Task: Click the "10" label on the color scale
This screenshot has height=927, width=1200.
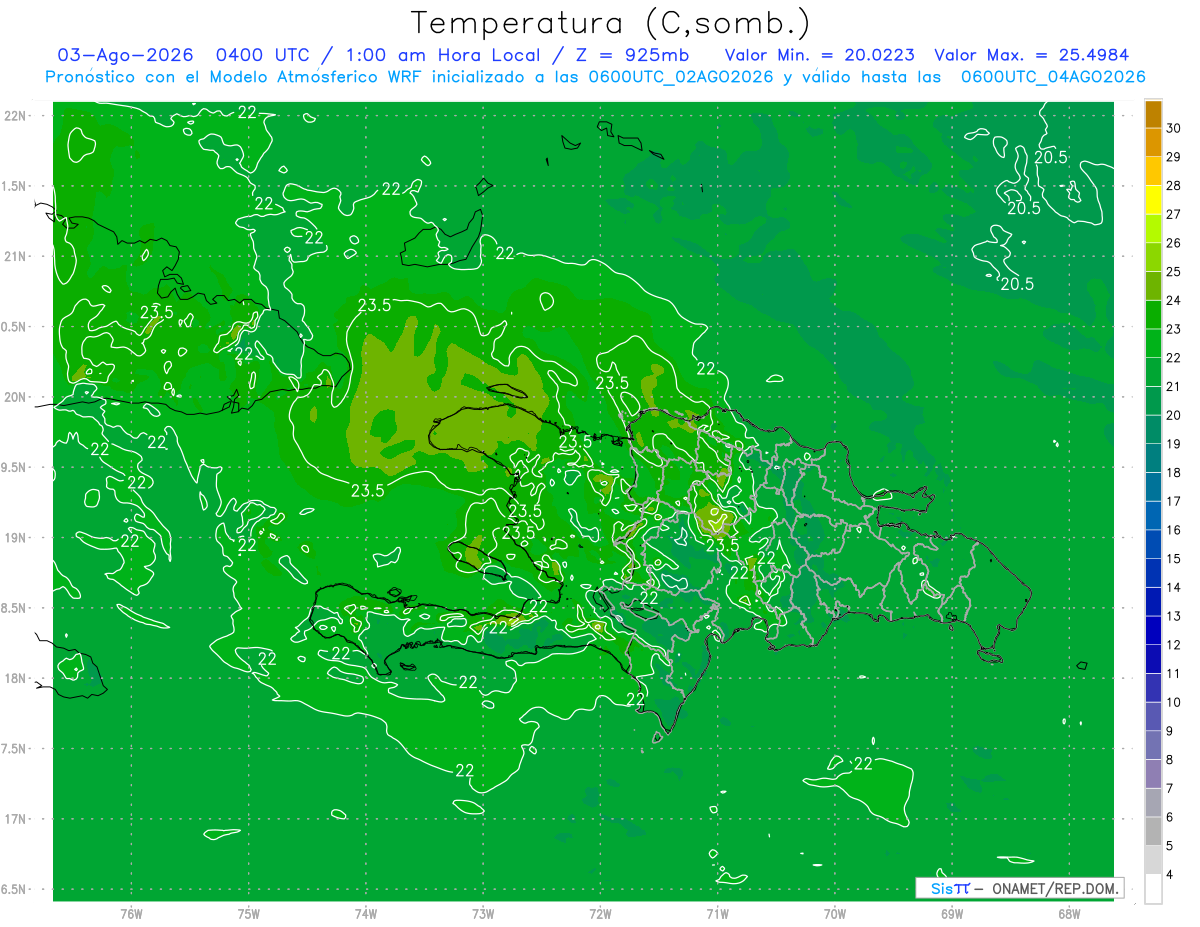Action: click(1174, 702)
